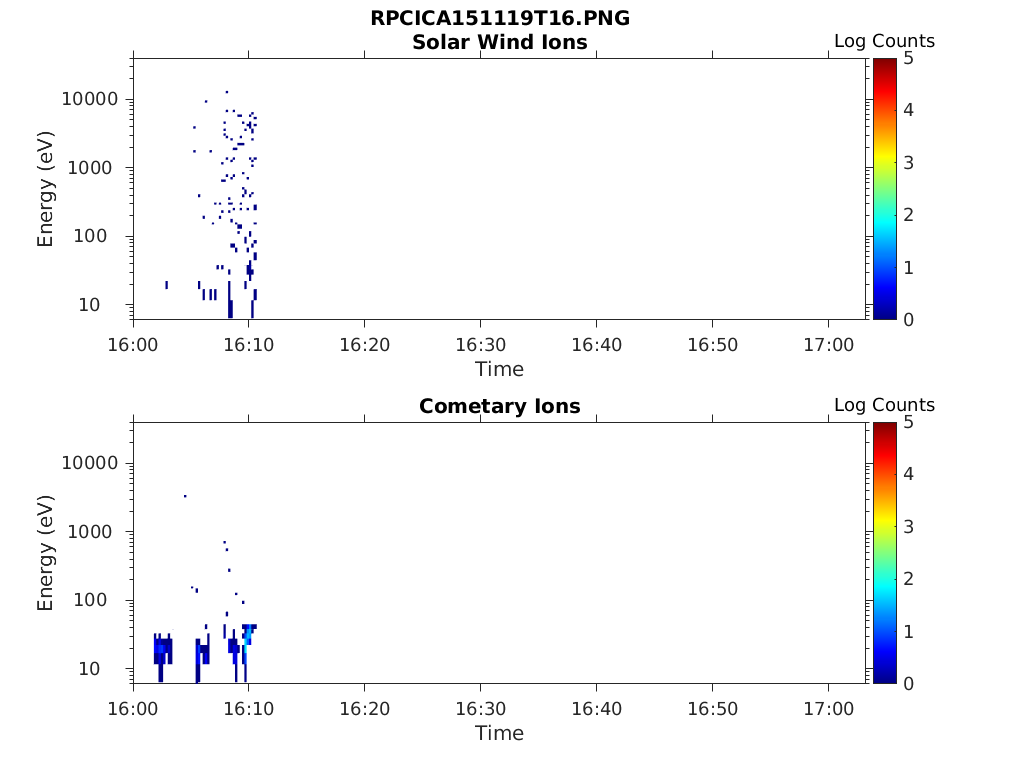Image resolution: width=1024 pixels, height=768 pixels.
Task: Select the Cometary Ions plot title
Action: [500, 406]
